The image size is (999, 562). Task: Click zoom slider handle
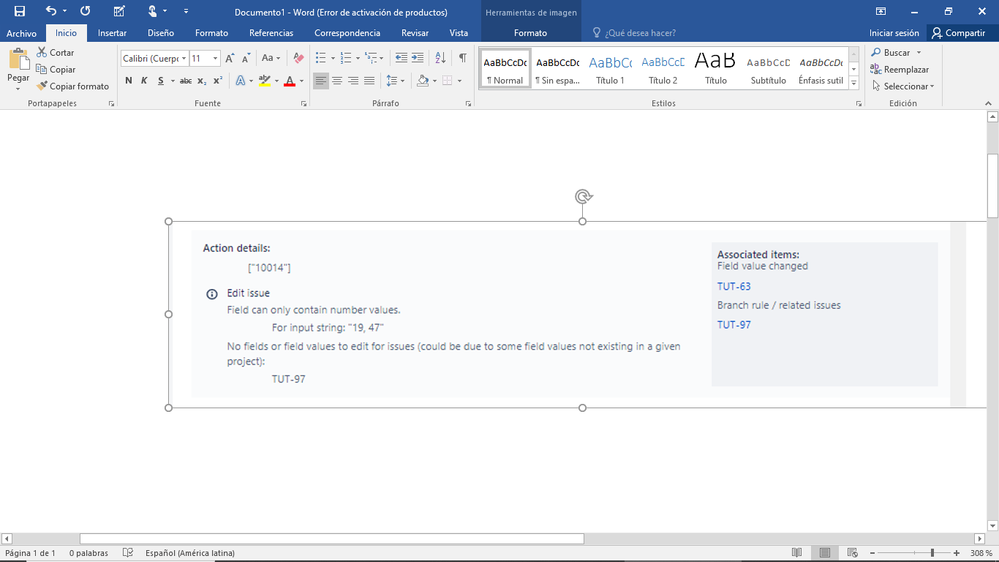(x=932, y=553)
